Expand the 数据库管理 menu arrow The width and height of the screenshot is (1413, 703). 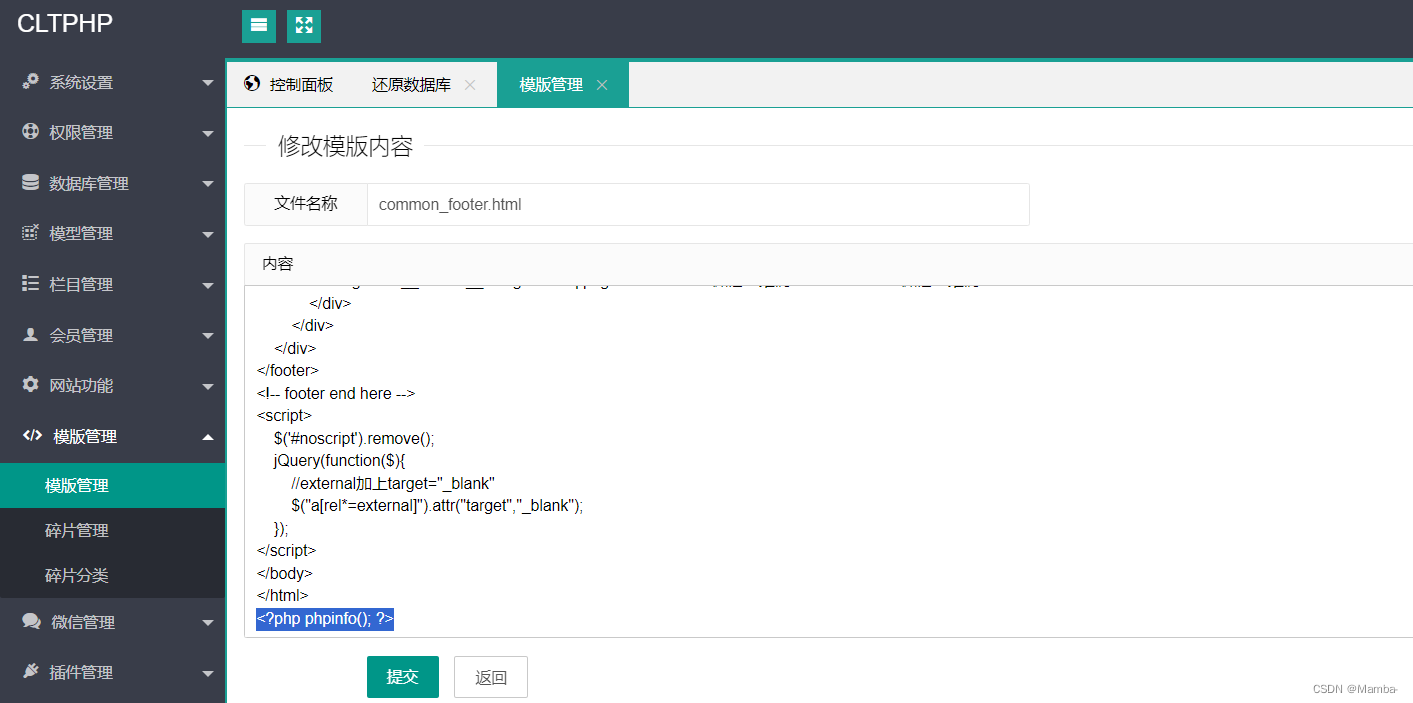click(208, 184)
